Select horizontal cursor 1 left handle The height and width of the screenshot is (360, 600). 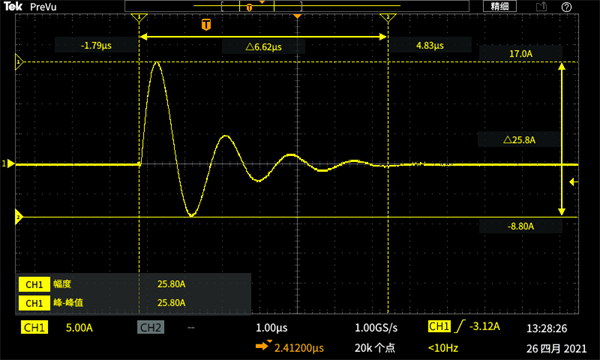(x=19, y=62)
